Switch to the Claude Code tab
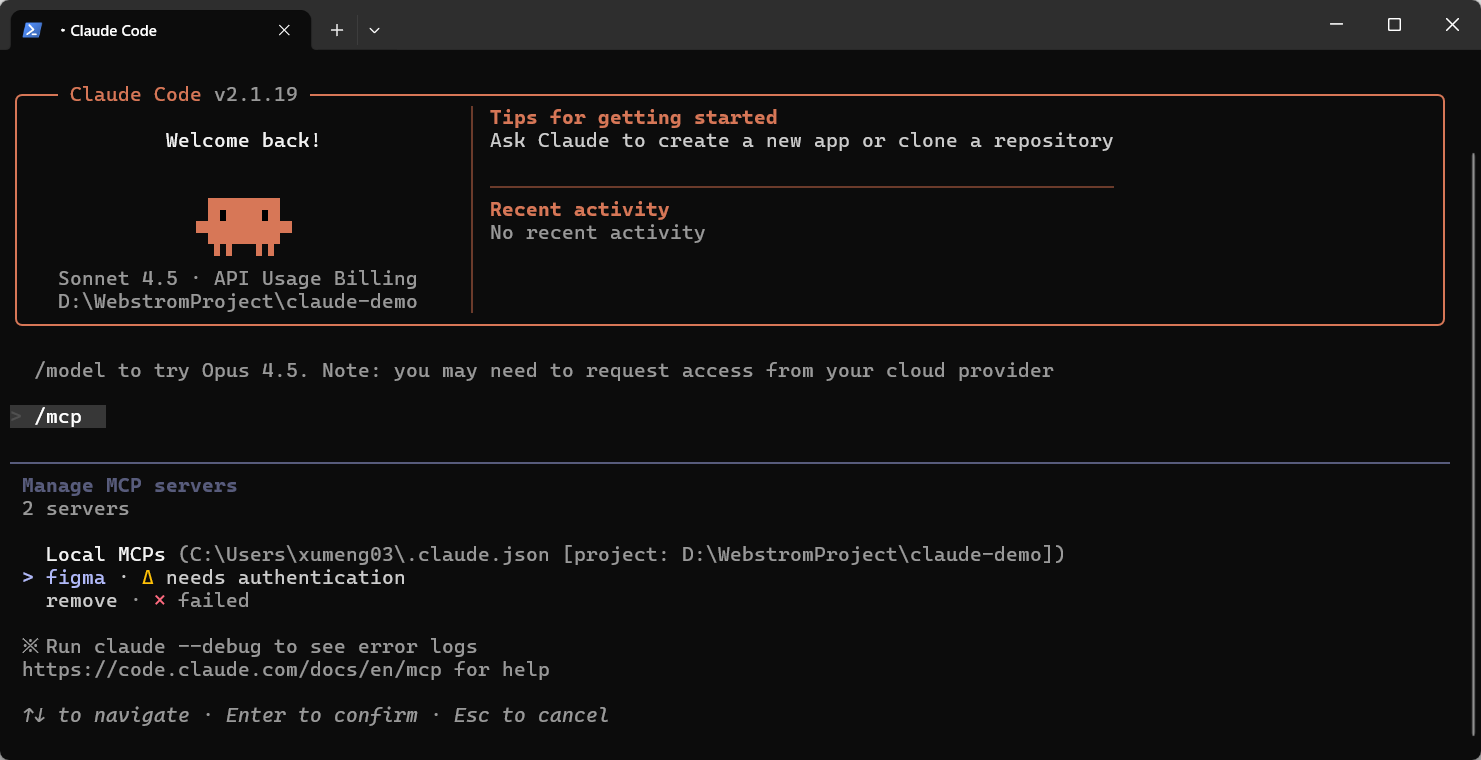The image size is (1481, 760). [159, 30]
